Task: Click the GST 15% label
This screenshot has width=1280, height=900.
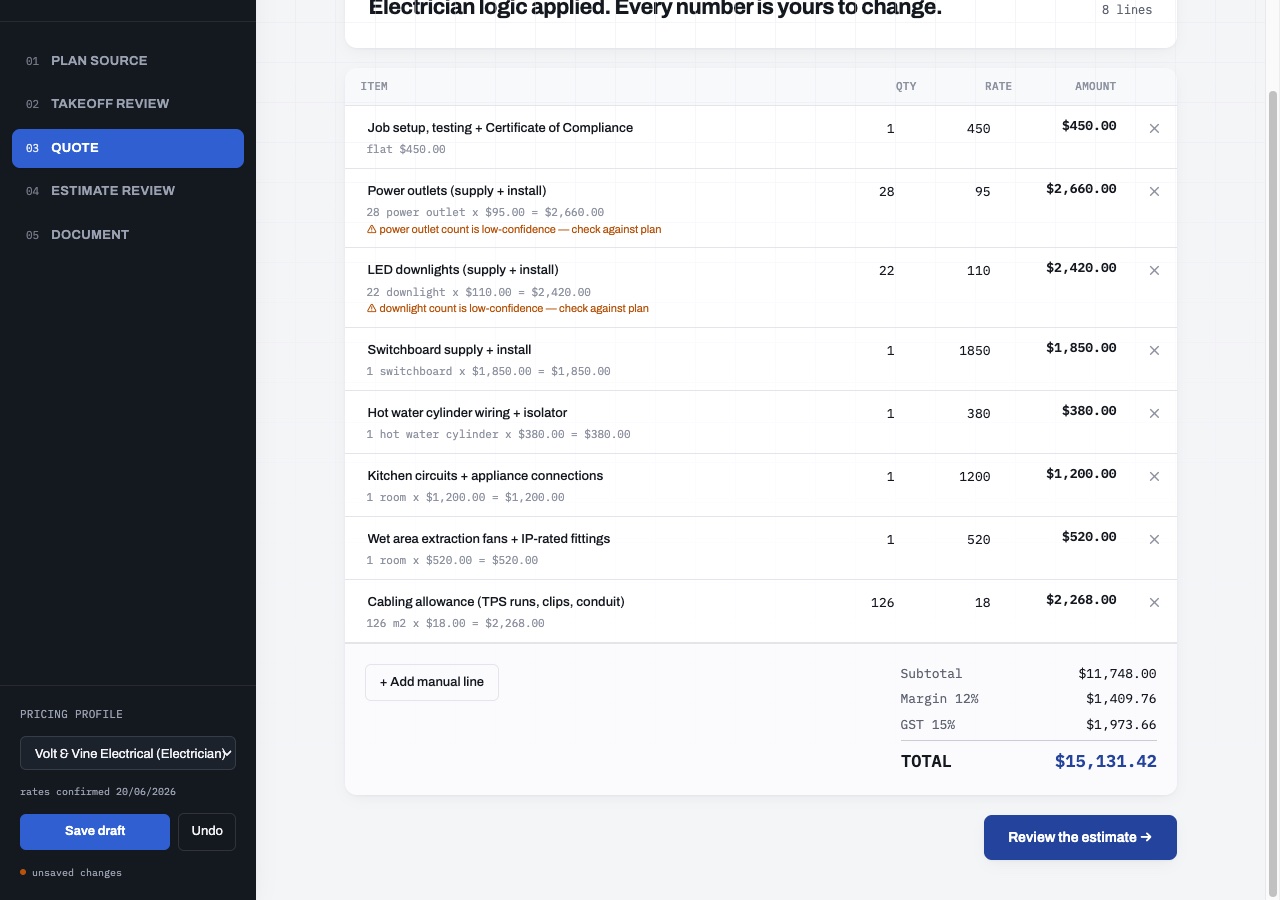Action: (x=928, y=725)
